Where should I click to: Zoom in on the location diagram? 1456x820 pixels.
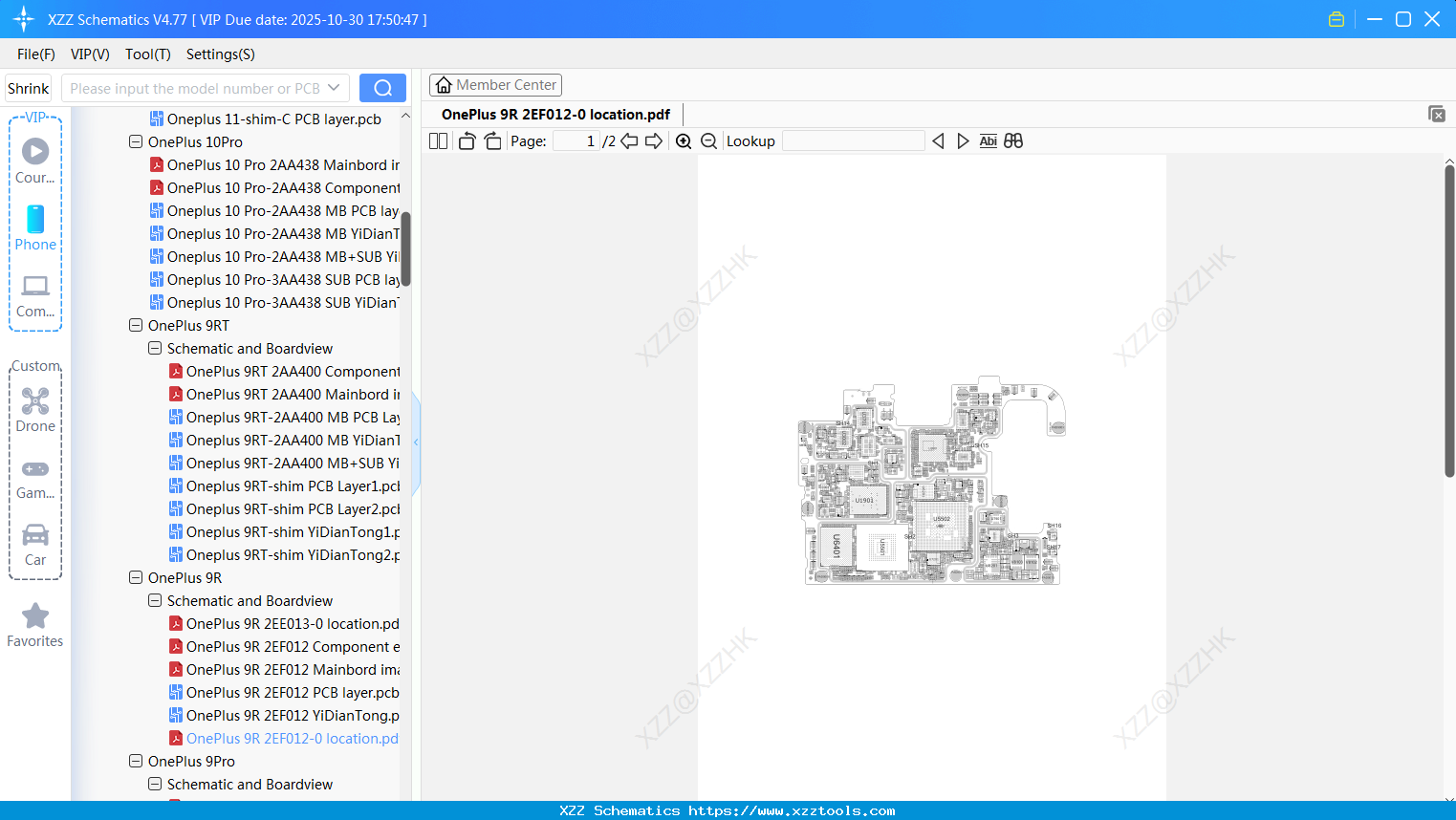684,140
